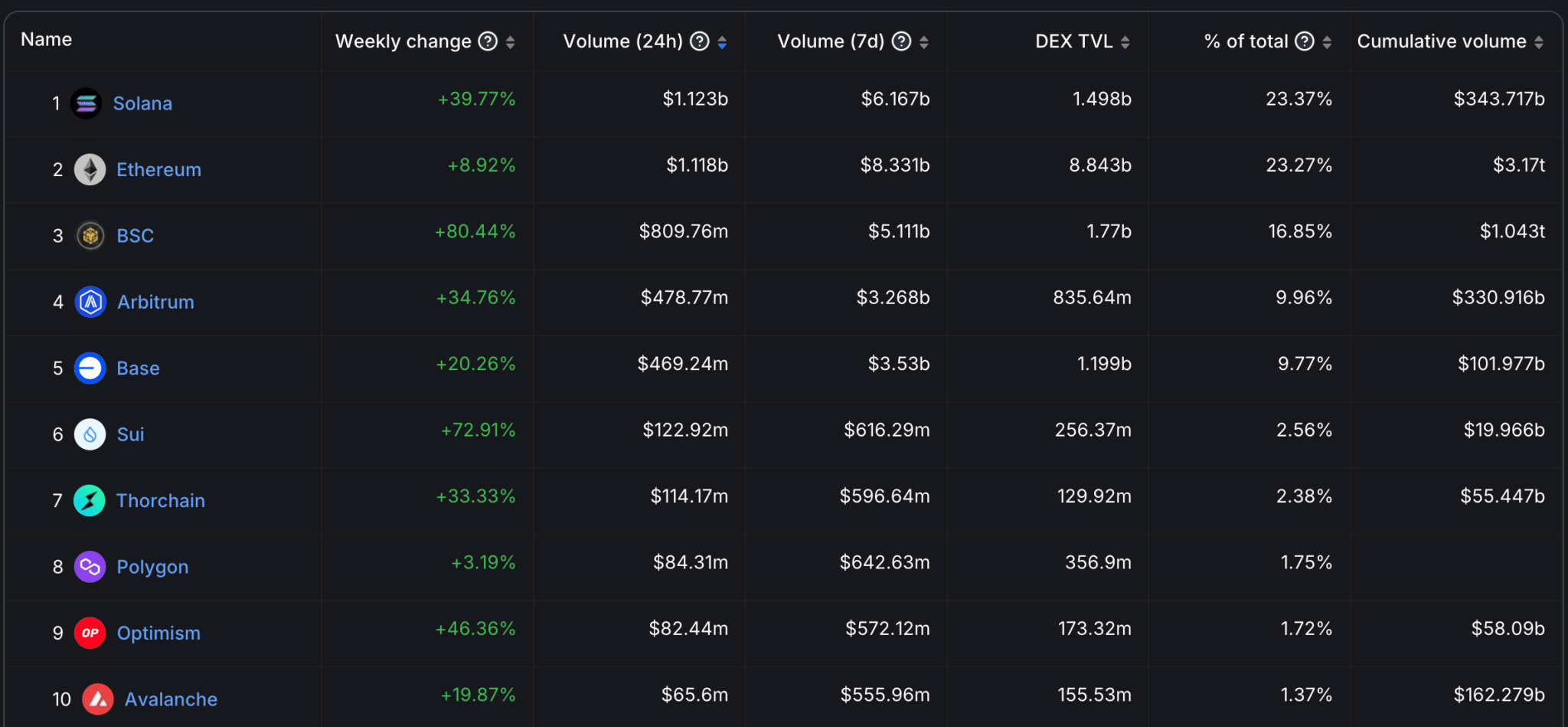Open the Avalanche chain link
1568x727 pixels.
click(x=171, y=699)
